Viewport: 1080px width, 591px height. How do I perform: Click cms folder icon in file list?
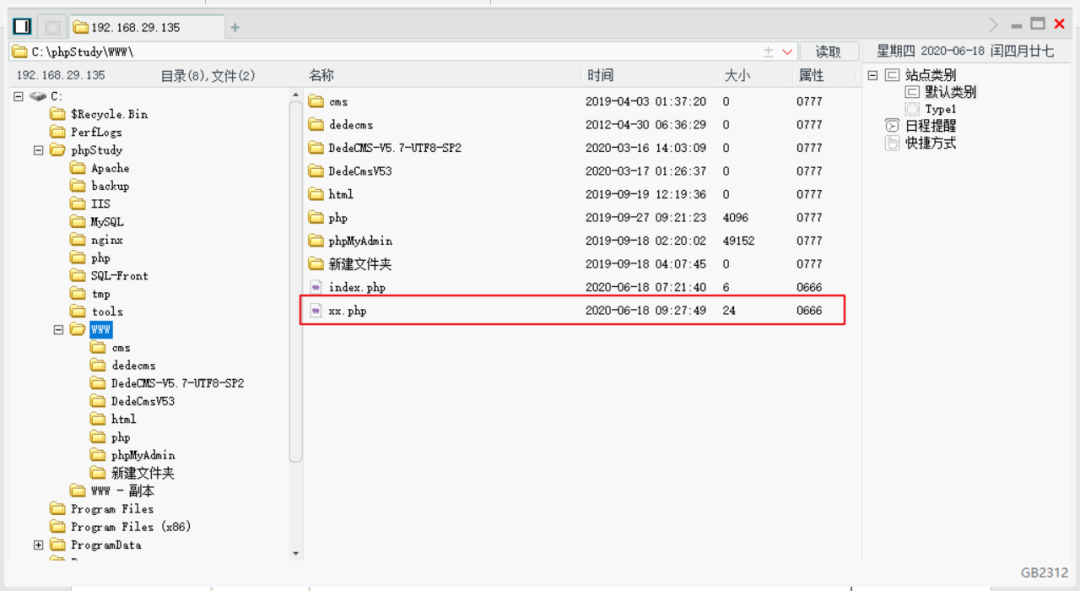[x=316, y=101]
